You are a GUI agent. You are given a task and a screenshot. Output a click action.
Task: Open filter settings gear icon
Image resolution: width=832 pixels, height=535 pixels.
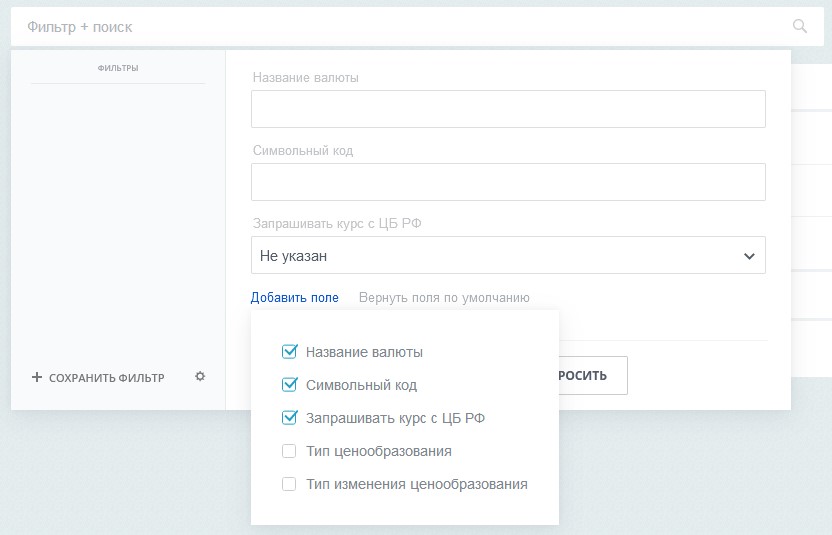point(200,376)
